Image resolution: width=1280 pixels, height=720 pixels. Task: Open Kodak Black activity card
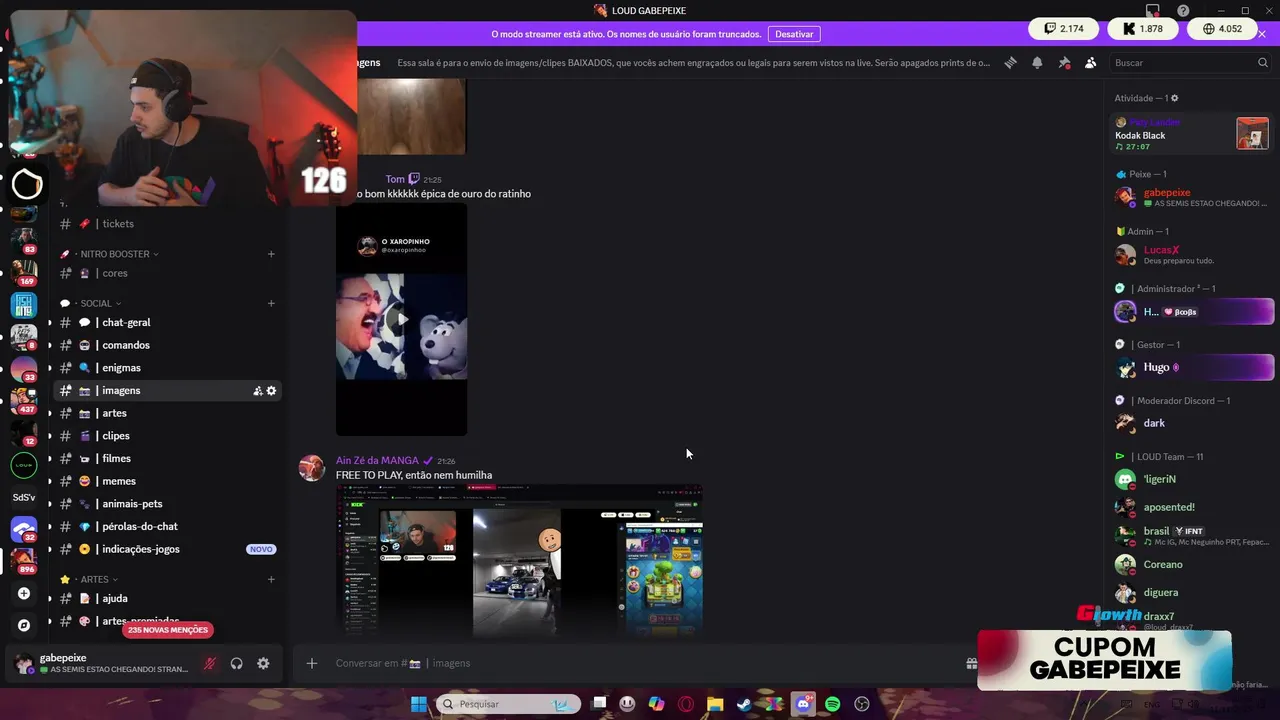[1192, 134]
